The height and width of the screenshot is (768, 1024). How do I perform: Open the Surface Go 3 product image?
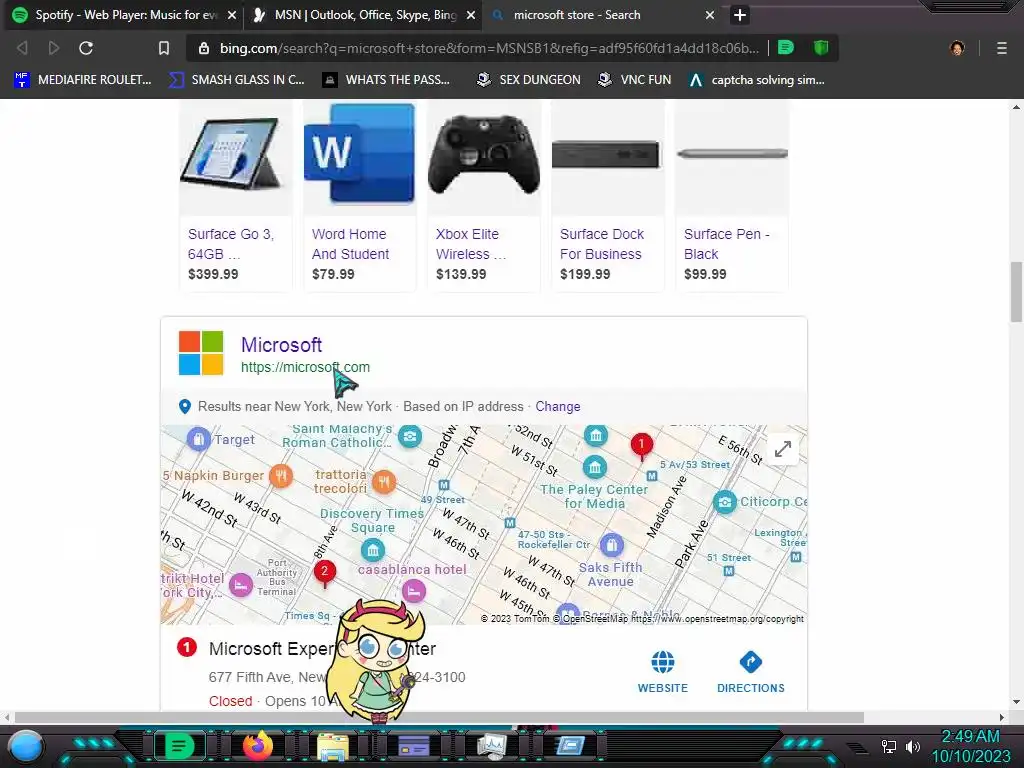coord(236,157)
